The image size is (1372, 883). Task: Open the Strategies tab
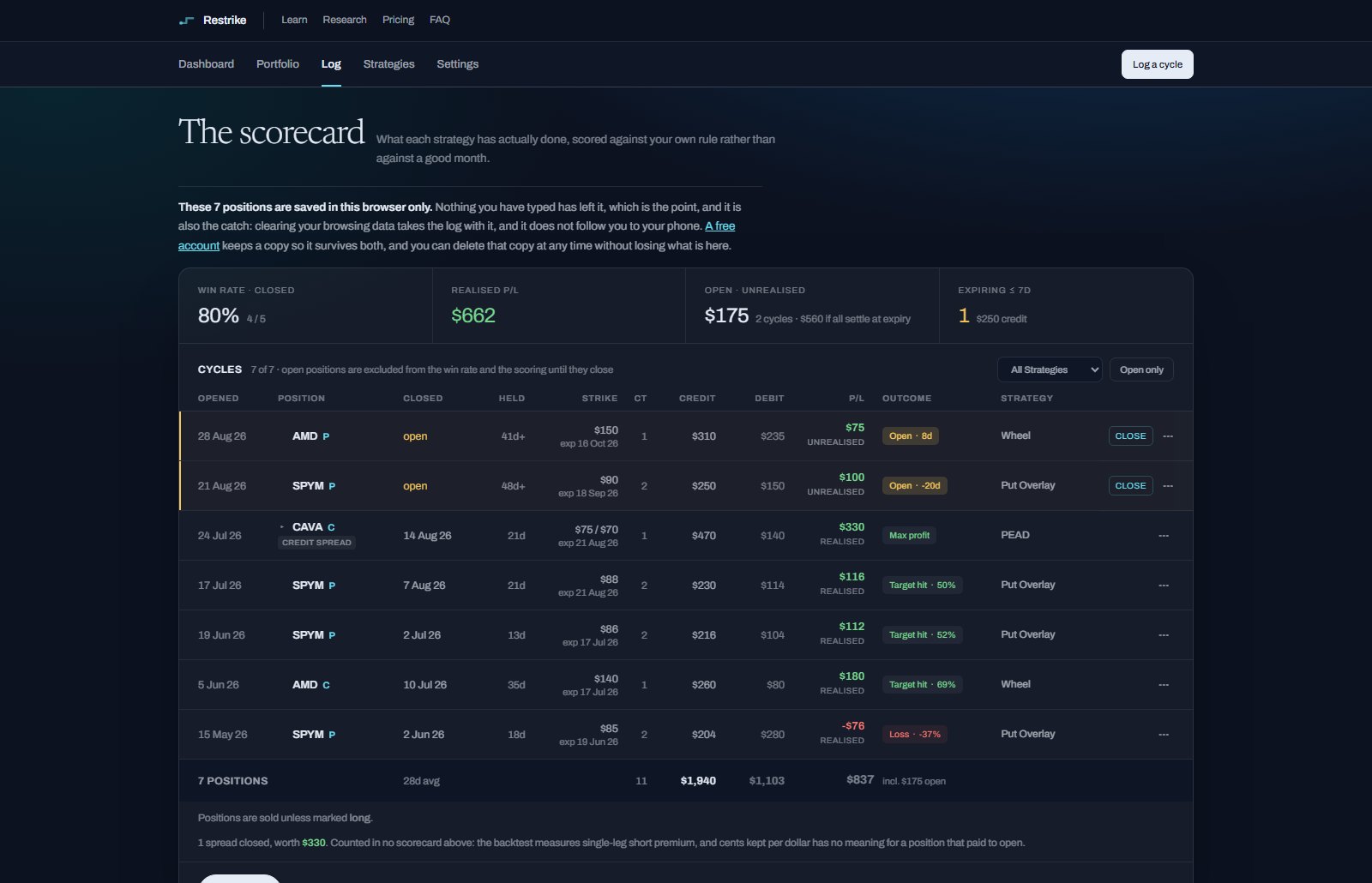(x=388, y=64)
